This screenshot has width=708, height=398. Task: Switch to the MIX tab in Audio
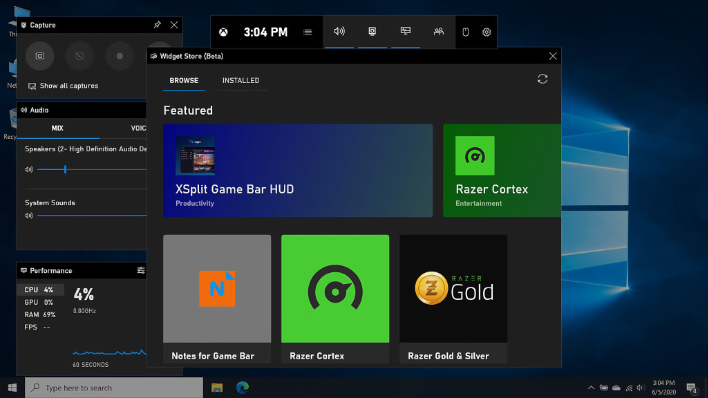(x=57, y=128)
